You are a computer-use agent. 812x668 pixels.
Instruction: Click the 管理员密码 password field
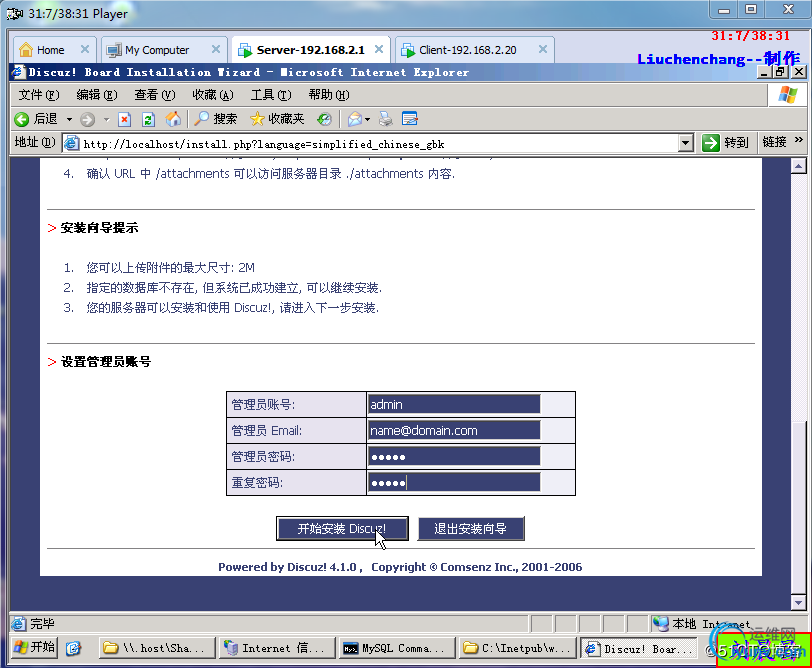click(x=454, y=457)
